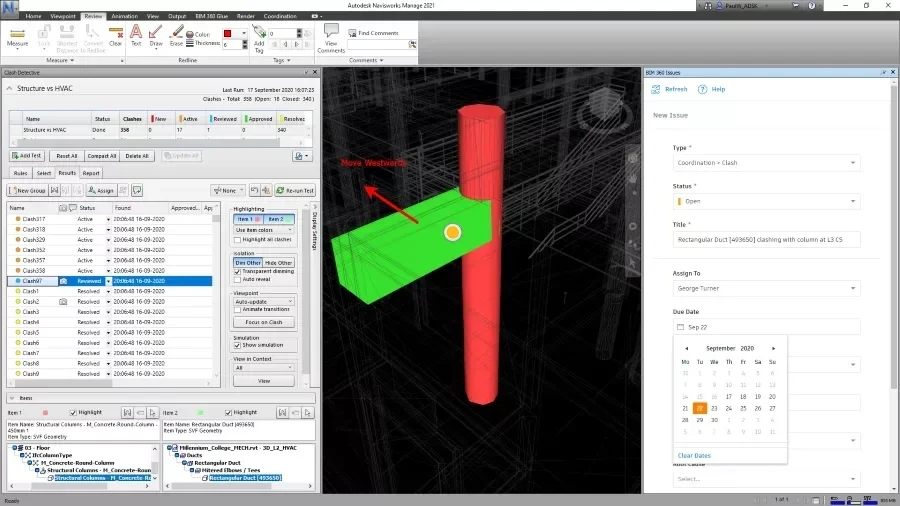Choose the redline Text tool
Image resolution: width=900 pixels, height=506 pixels.
(x=136, y=34)
